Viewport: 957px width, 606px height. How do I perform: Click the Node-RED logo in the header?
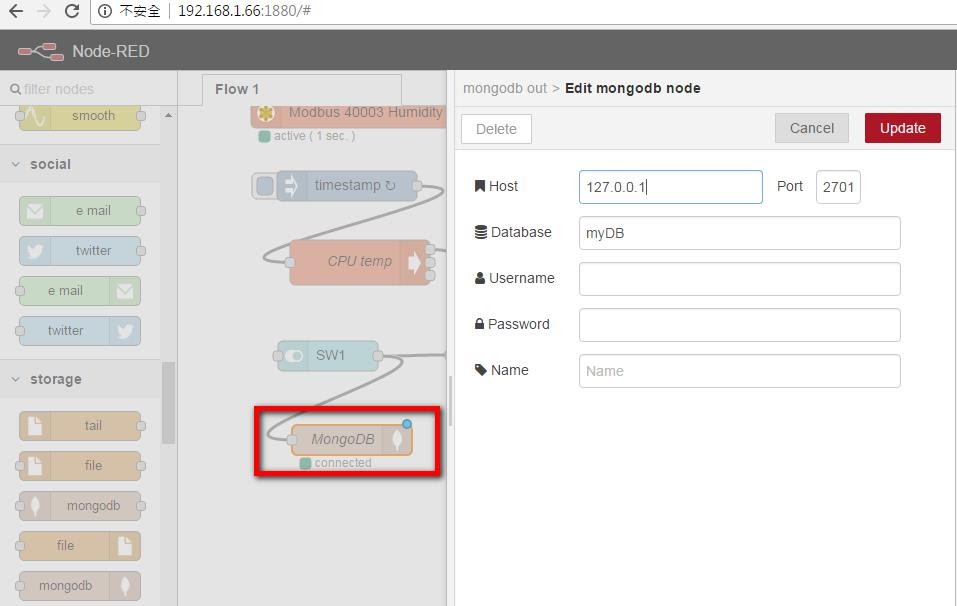coord(38,50)
